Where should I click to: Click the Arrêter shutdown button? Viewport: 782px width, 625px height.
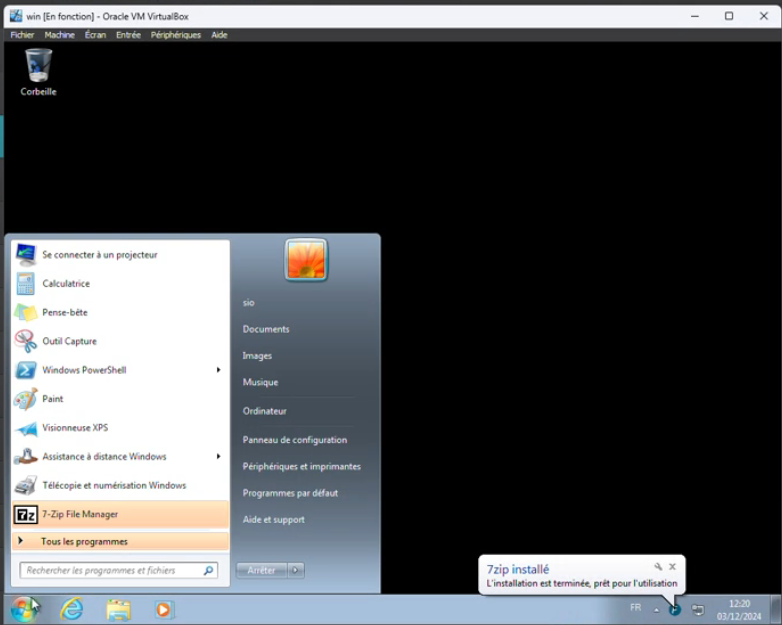pyautogui.click(x=262, y=570)
